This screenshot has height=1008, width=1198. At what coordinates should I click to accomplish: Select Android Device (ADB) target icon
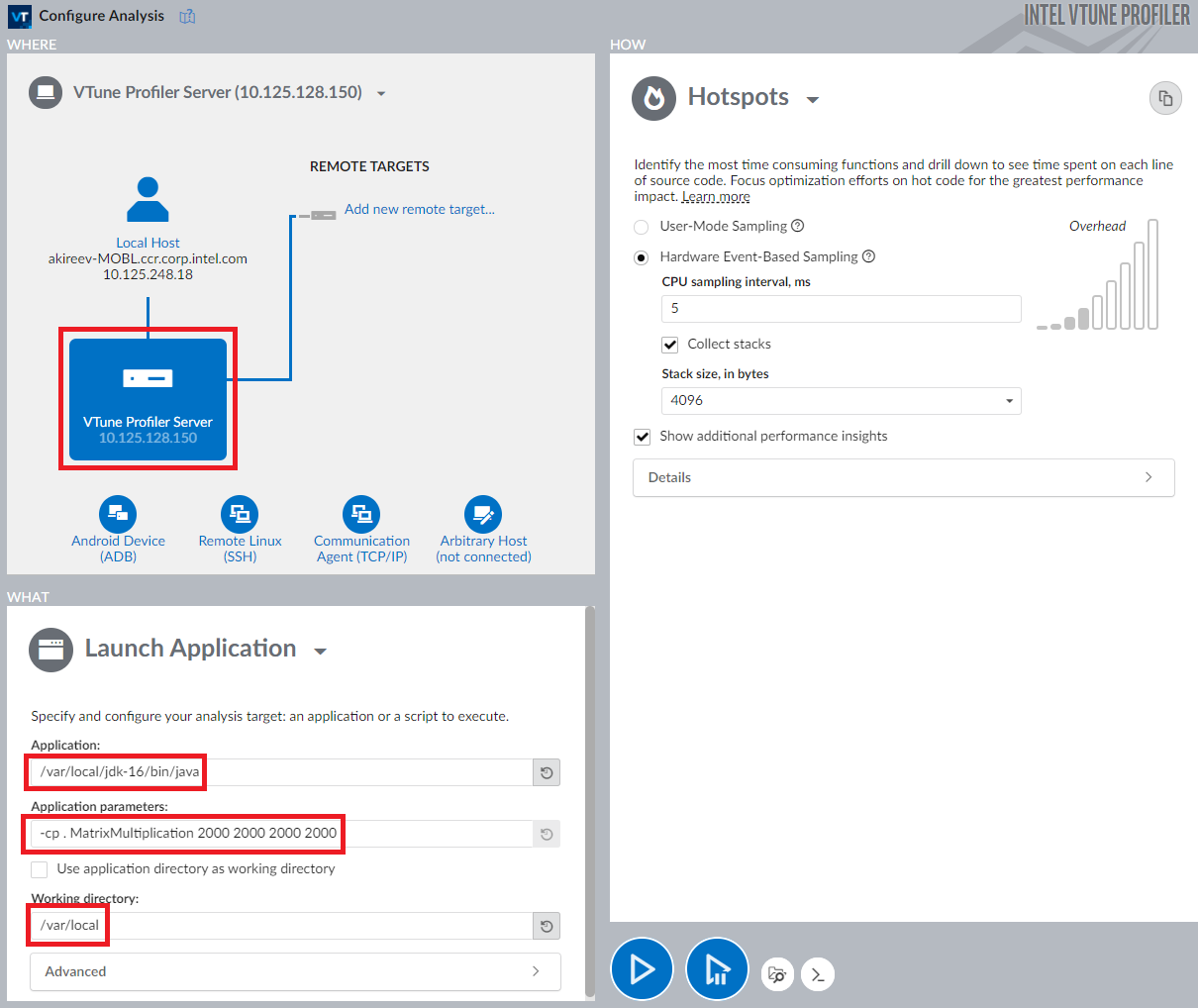(x=118, y=514)
